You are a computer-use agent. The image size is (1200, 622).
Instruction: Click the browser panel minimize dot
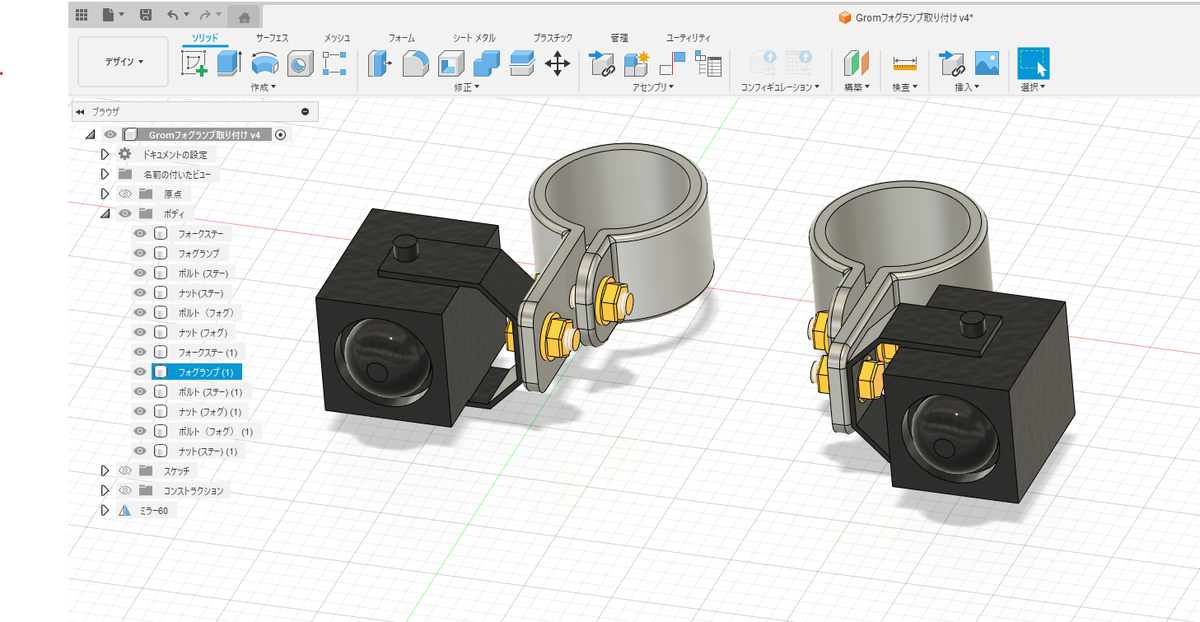305,112
